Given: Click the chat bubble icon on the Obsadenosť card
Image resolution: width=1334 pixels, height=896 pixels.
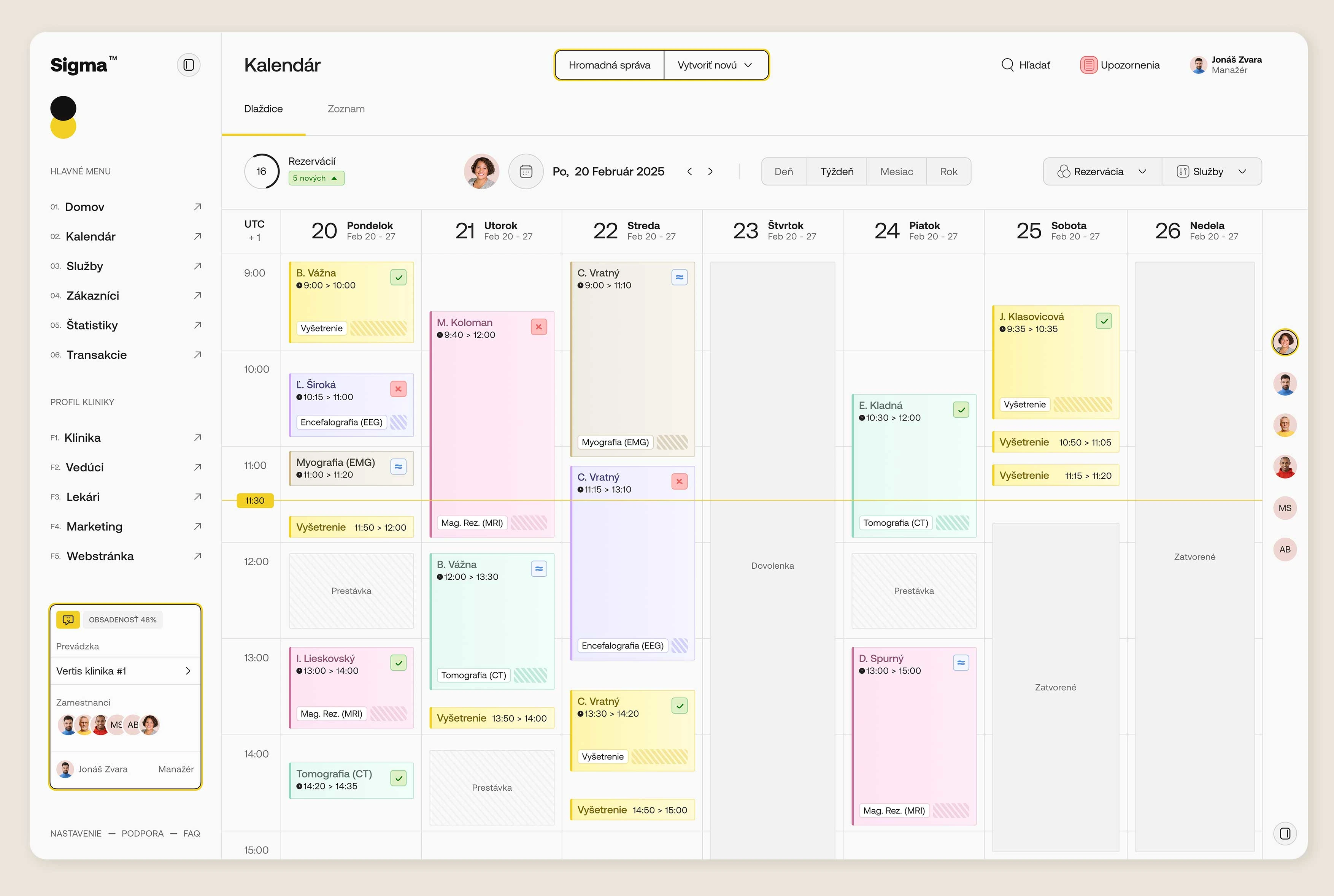Looking at the screenshot, I should coord(68,619).
